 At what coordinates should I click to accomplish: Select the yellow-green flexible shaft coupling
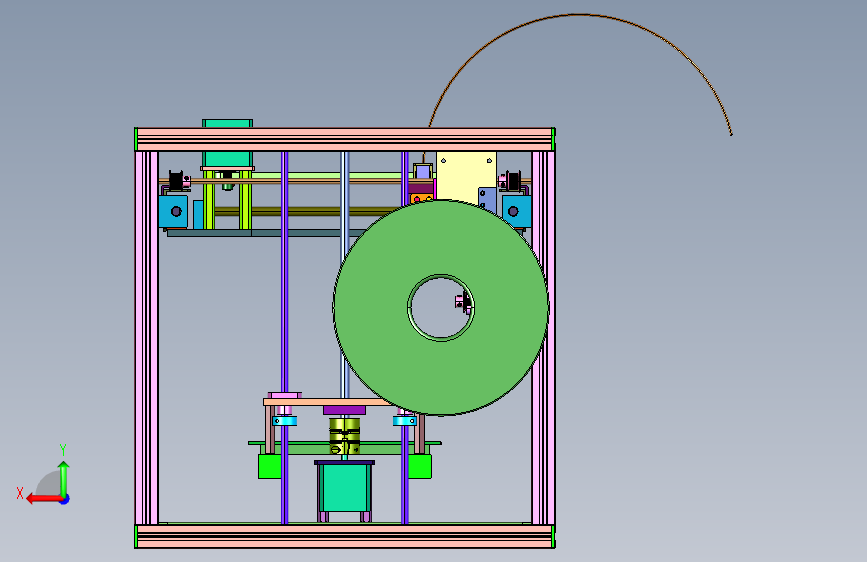pyautogui.click(x=344, y=436)
